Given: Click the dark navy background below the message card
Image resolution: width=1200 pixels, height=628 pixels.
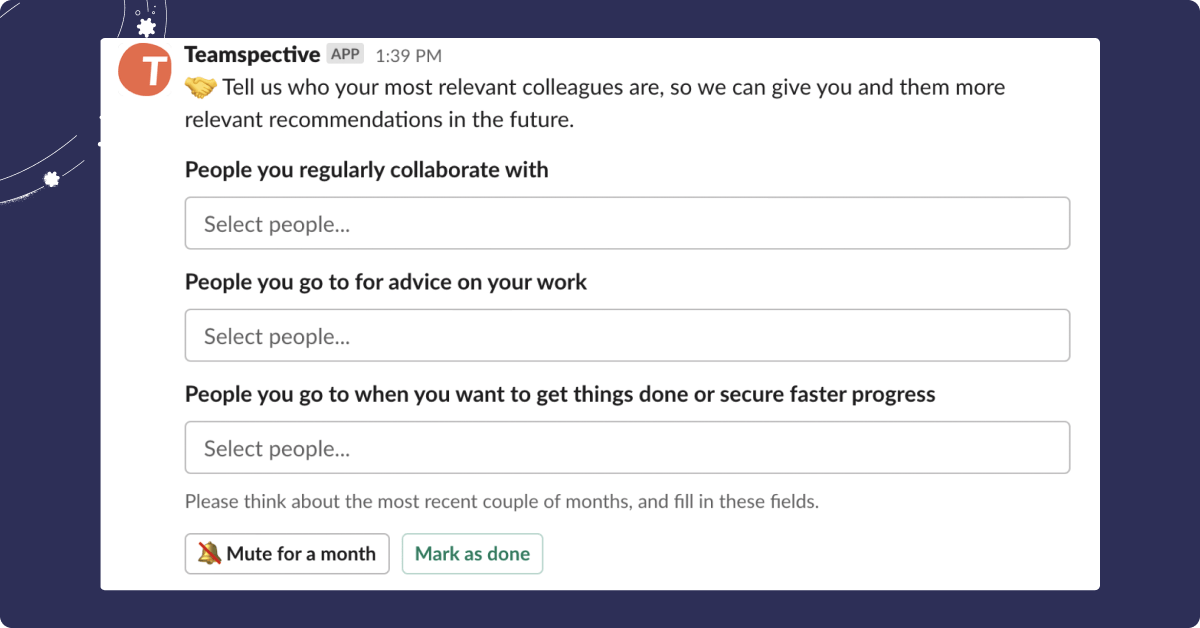Looking at the screenshot, I should pos(600,609).
